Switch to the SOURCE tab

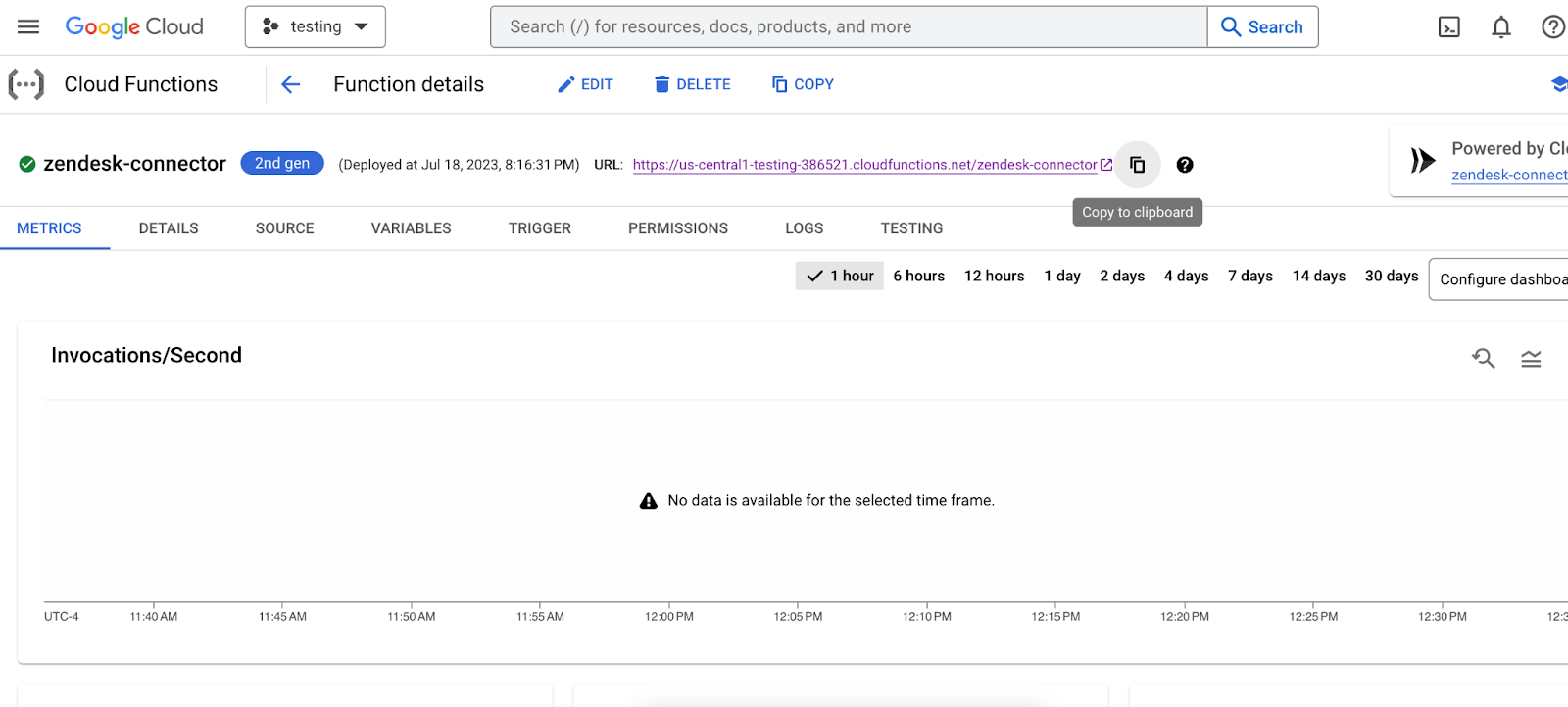(x=285, y=228)
